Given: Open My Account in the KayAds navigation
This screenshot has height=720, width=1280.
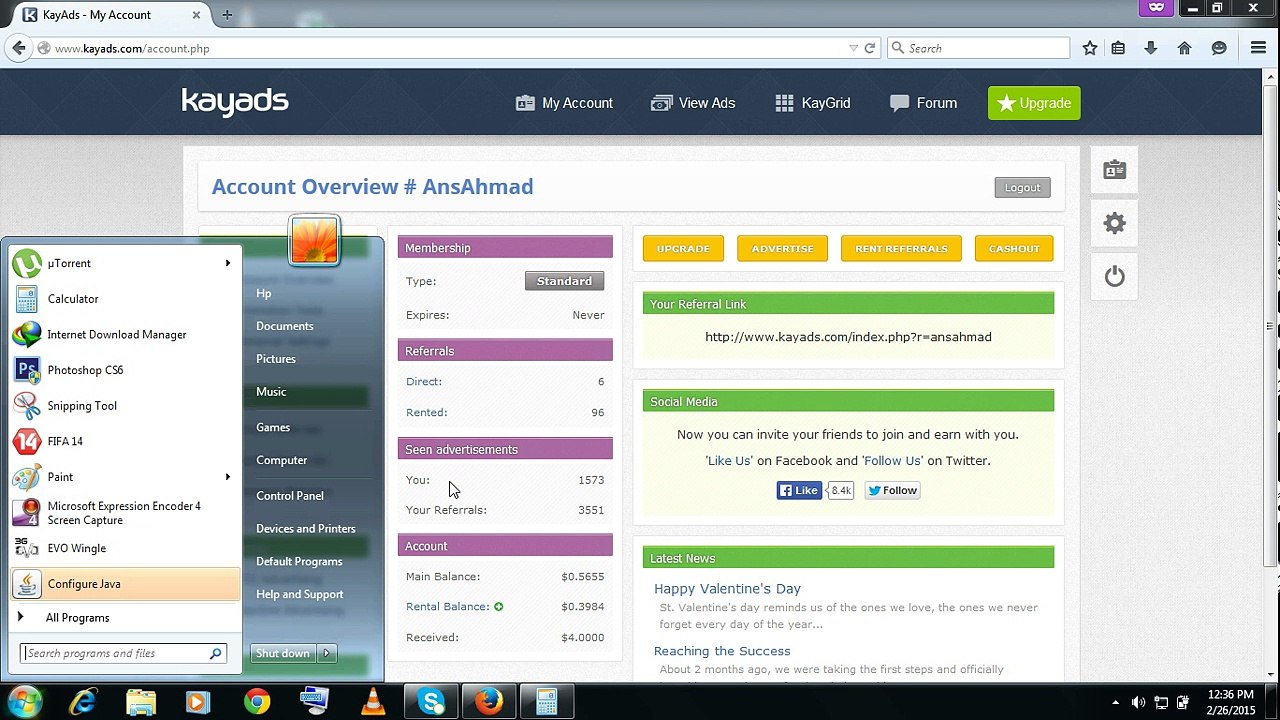Looking at the screenshot, I should tap(564, 103).
